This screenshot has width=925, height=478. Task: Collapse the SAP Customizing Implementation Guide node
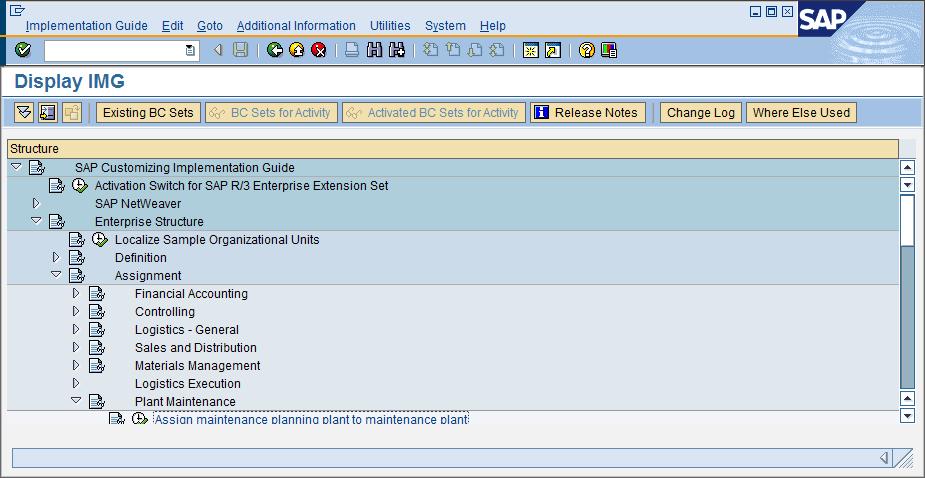(17, 167)
